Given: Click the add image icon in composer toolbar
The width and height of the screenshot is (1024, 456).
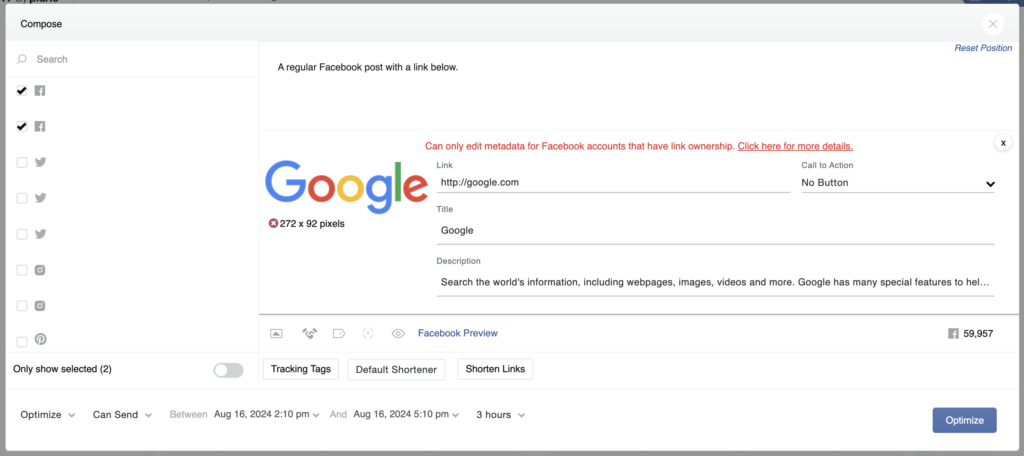Looking at the screenshot, I should [276, 333].
